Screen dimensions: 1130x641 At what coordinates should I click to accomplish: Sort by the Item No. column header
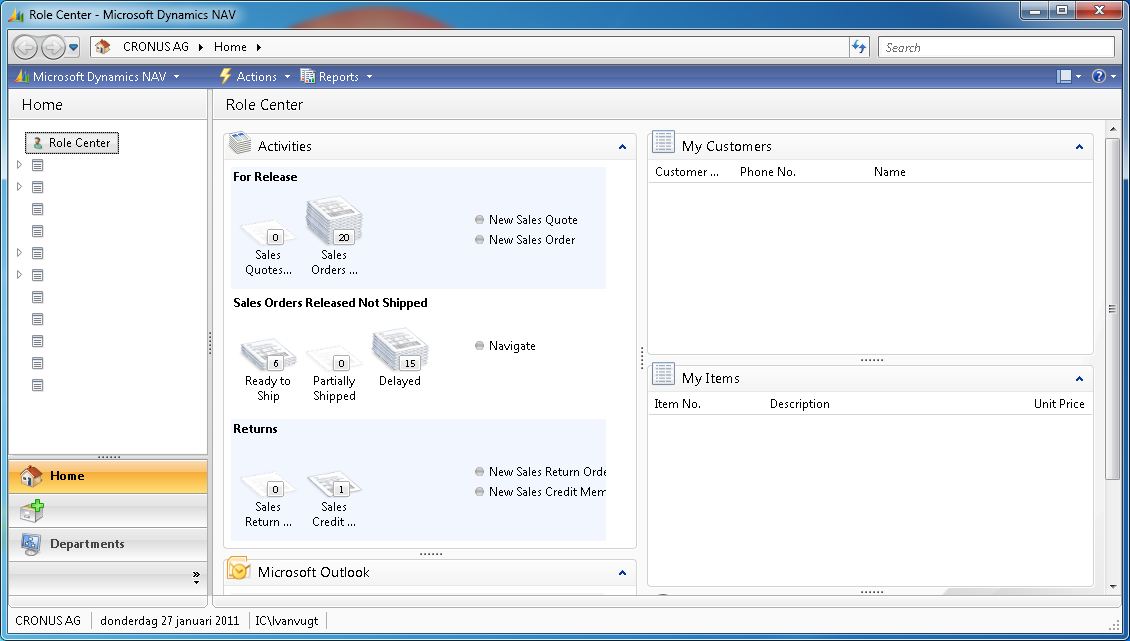677,405
